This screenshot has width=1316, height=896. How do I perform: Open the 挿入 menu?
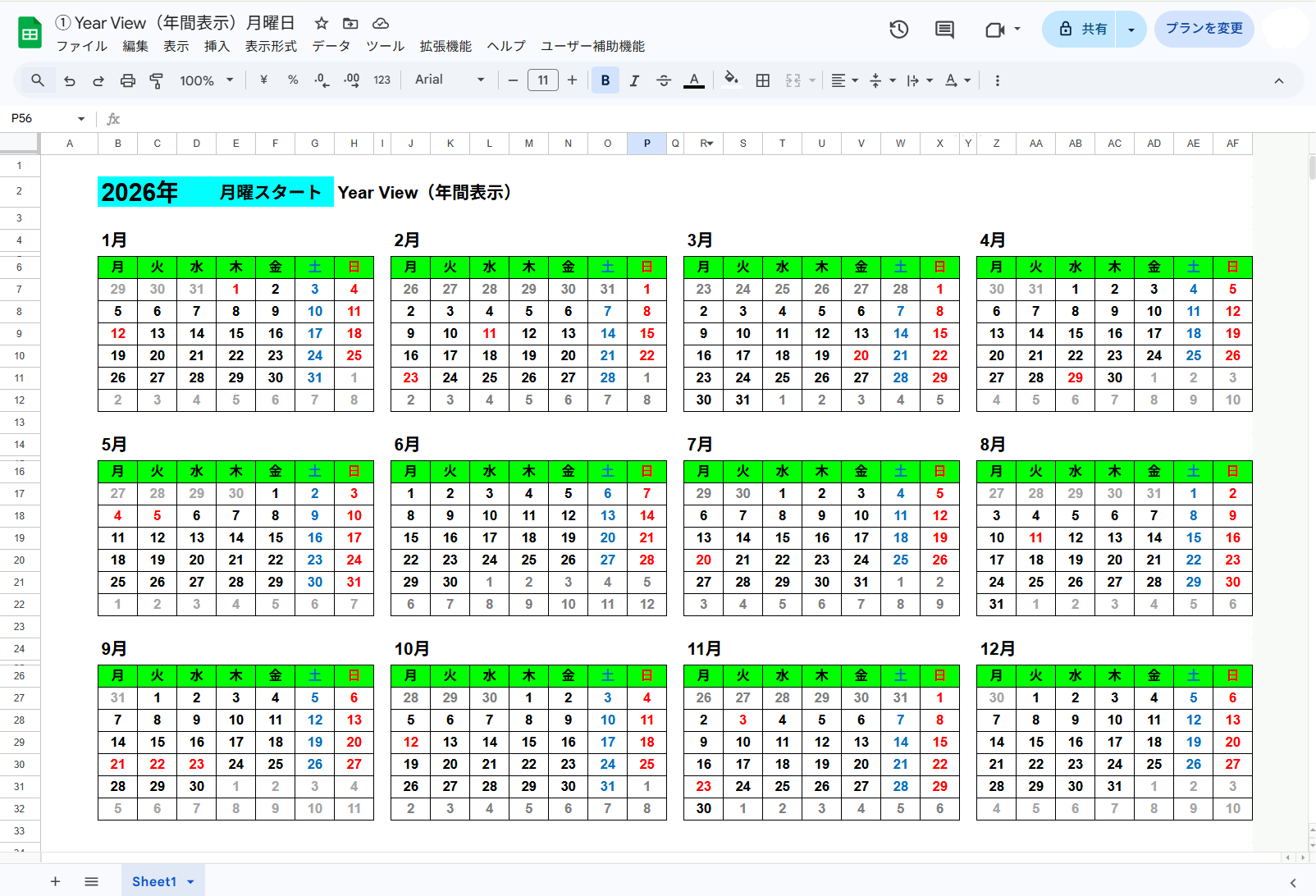tap(216, 46)
